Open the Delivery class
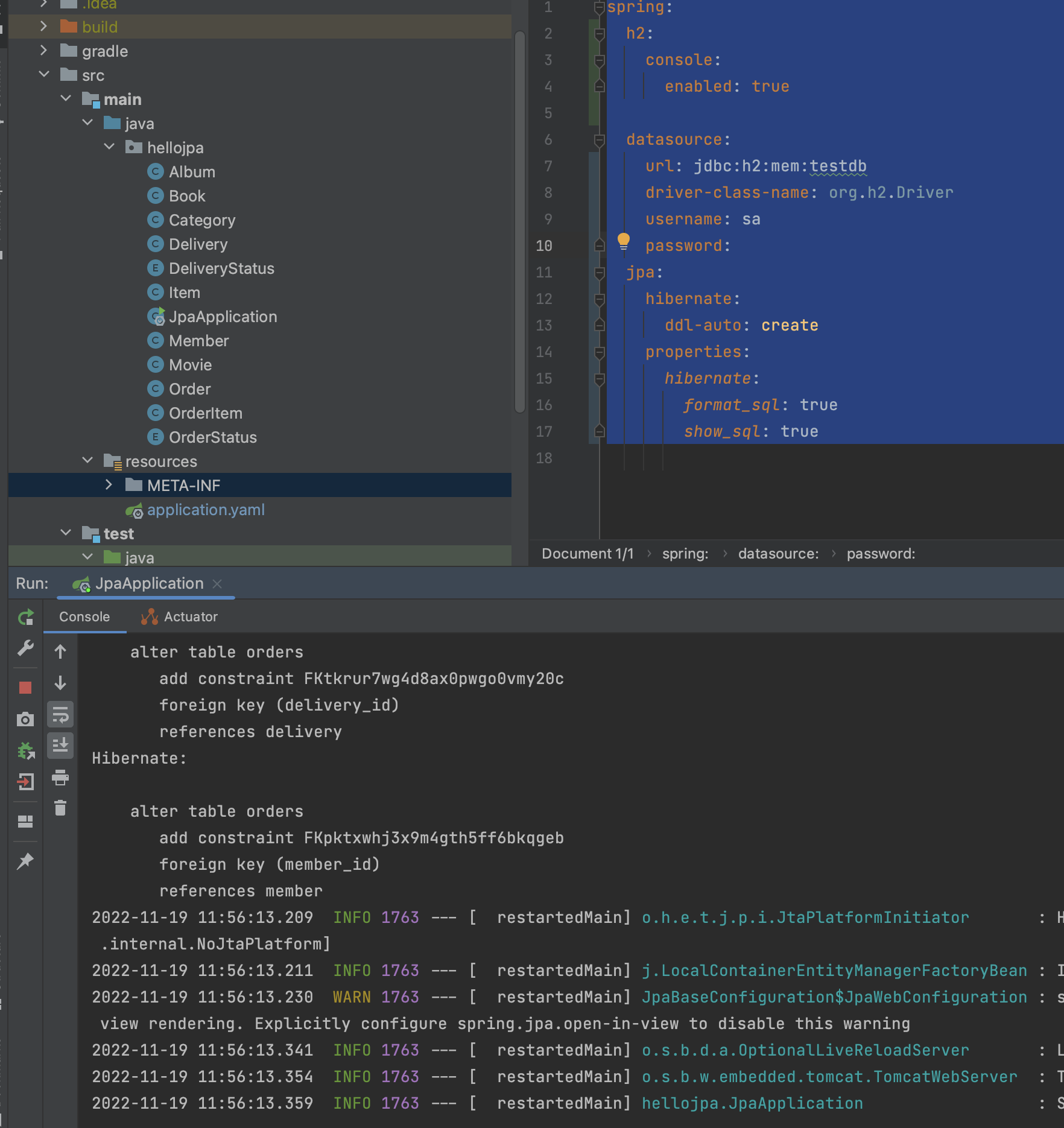 pyautogui.click(x=198, y=244)
